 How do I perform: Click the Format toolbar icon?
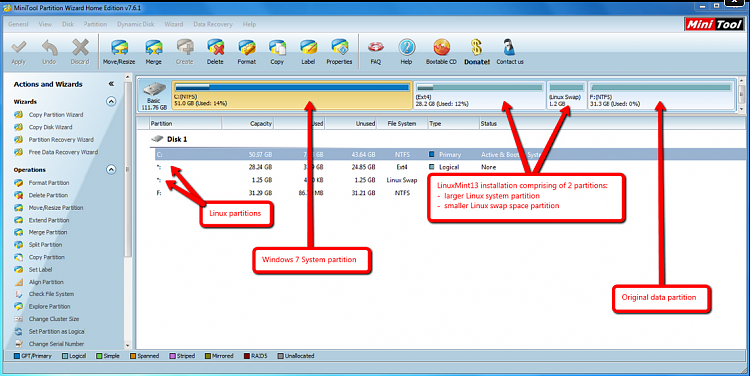click(x=247, y=48)
